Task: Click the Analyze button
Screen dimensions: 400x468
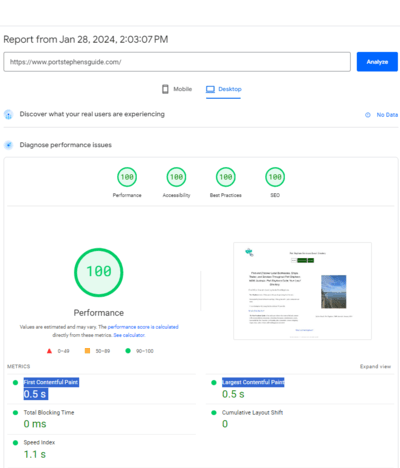Action: [377, 62]
